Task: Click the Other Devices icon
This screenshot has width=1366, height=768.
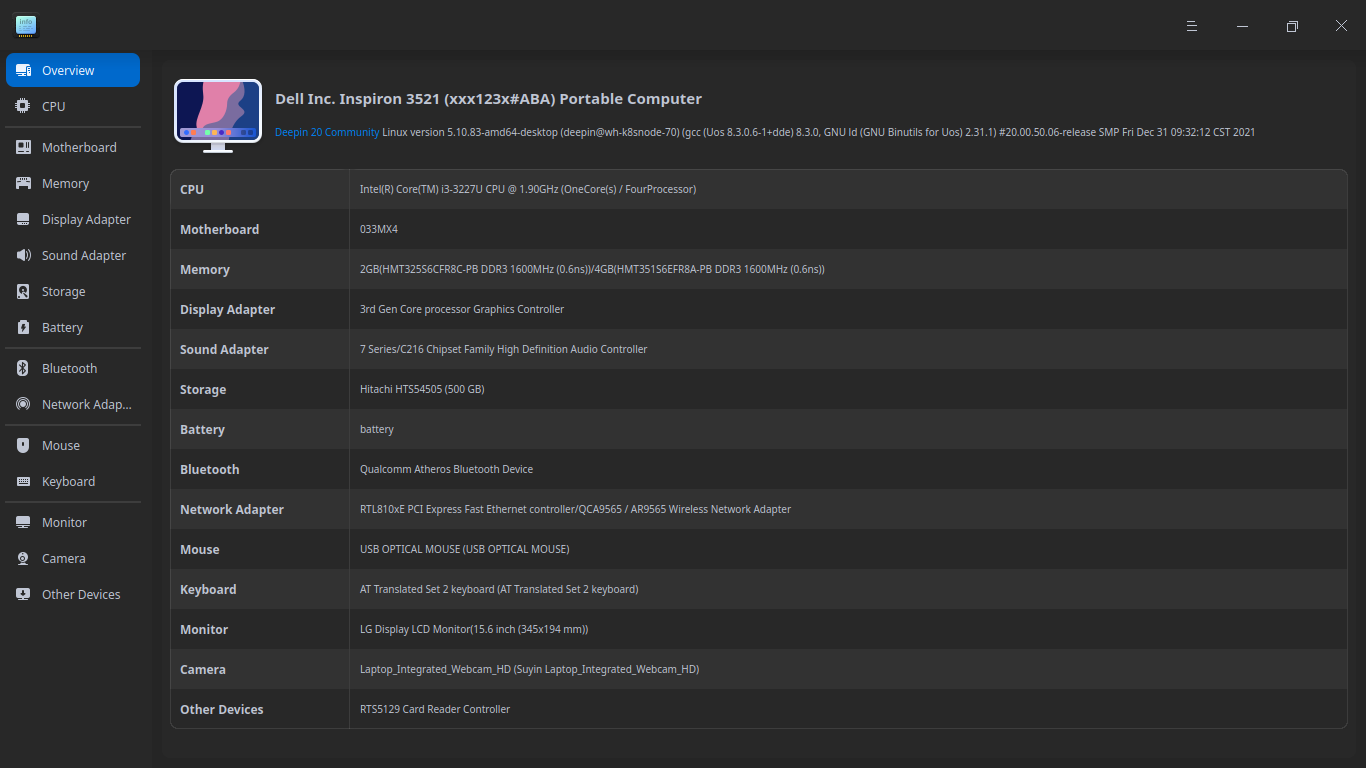Action: pyautogui.click(x=23, y=594)
